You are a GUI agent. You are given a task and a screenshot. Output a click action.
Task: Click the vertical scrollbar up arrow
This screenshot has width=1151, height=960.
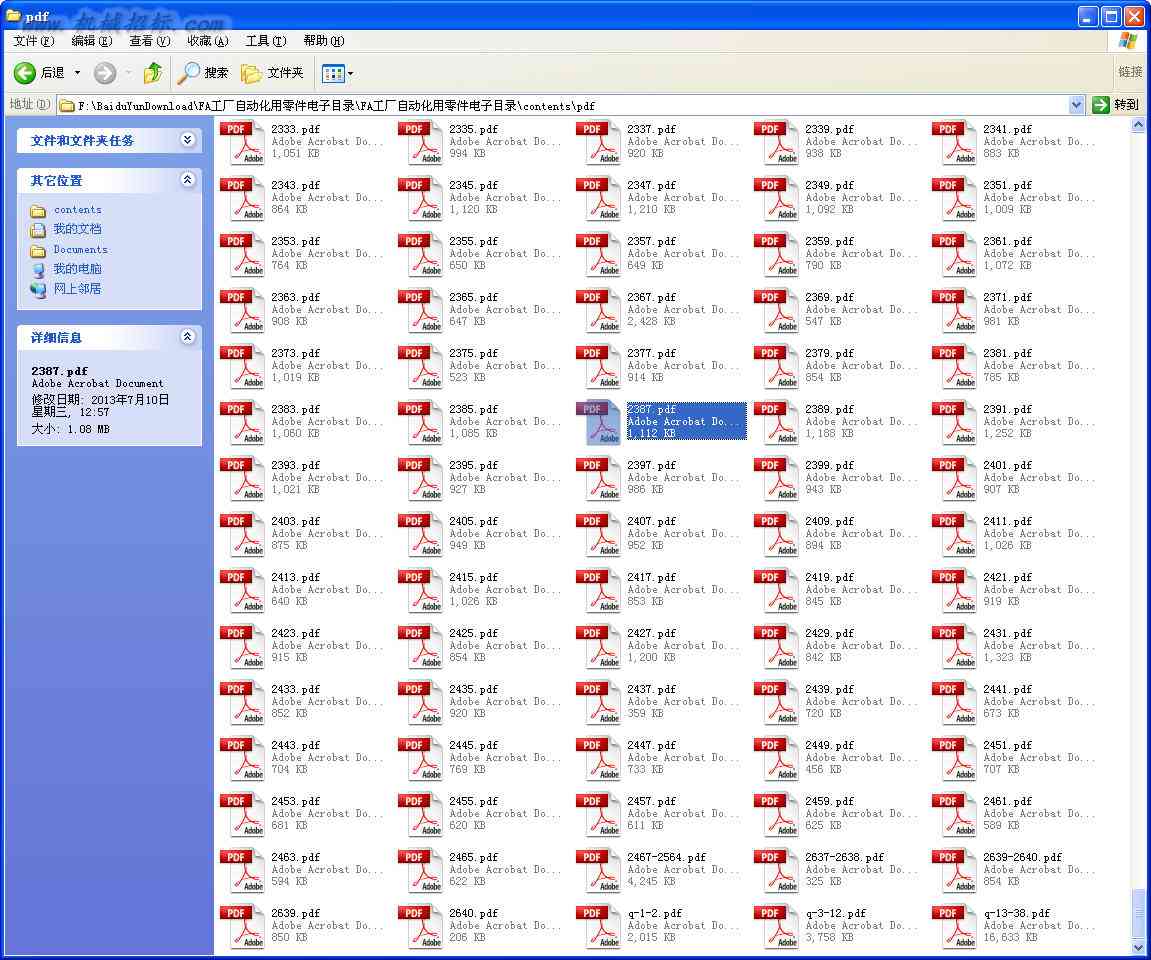click(1138, 125)
